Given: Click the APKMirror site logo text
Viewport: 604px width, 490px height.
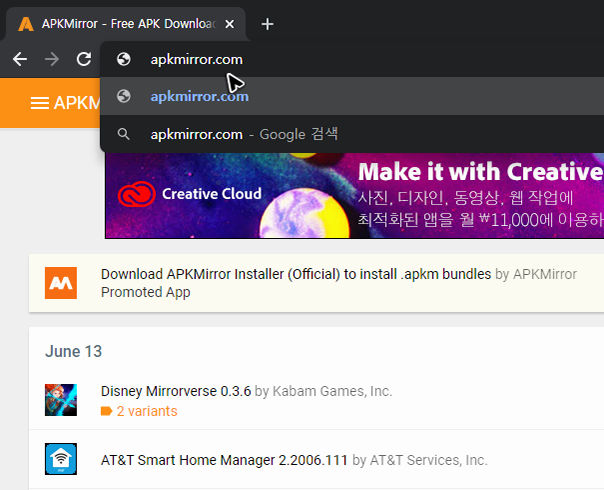Looking at the screenshot, I should [77, 103].
